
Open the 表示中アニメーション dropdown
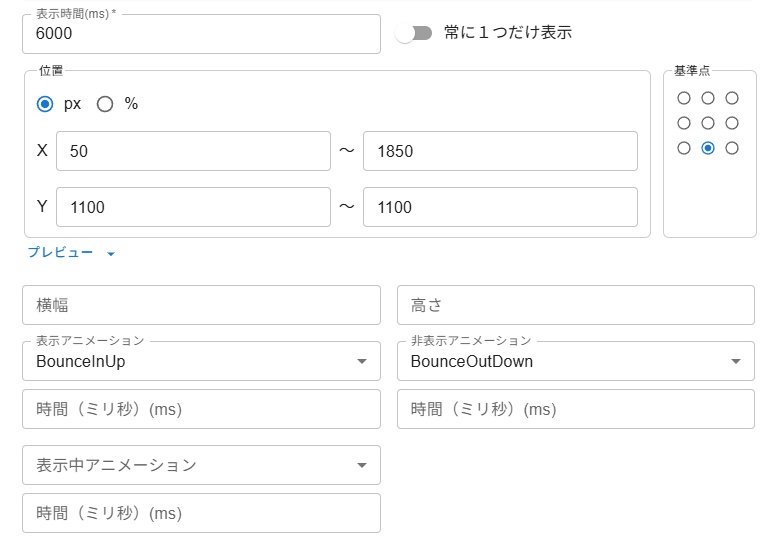click(x=201, y=465)
